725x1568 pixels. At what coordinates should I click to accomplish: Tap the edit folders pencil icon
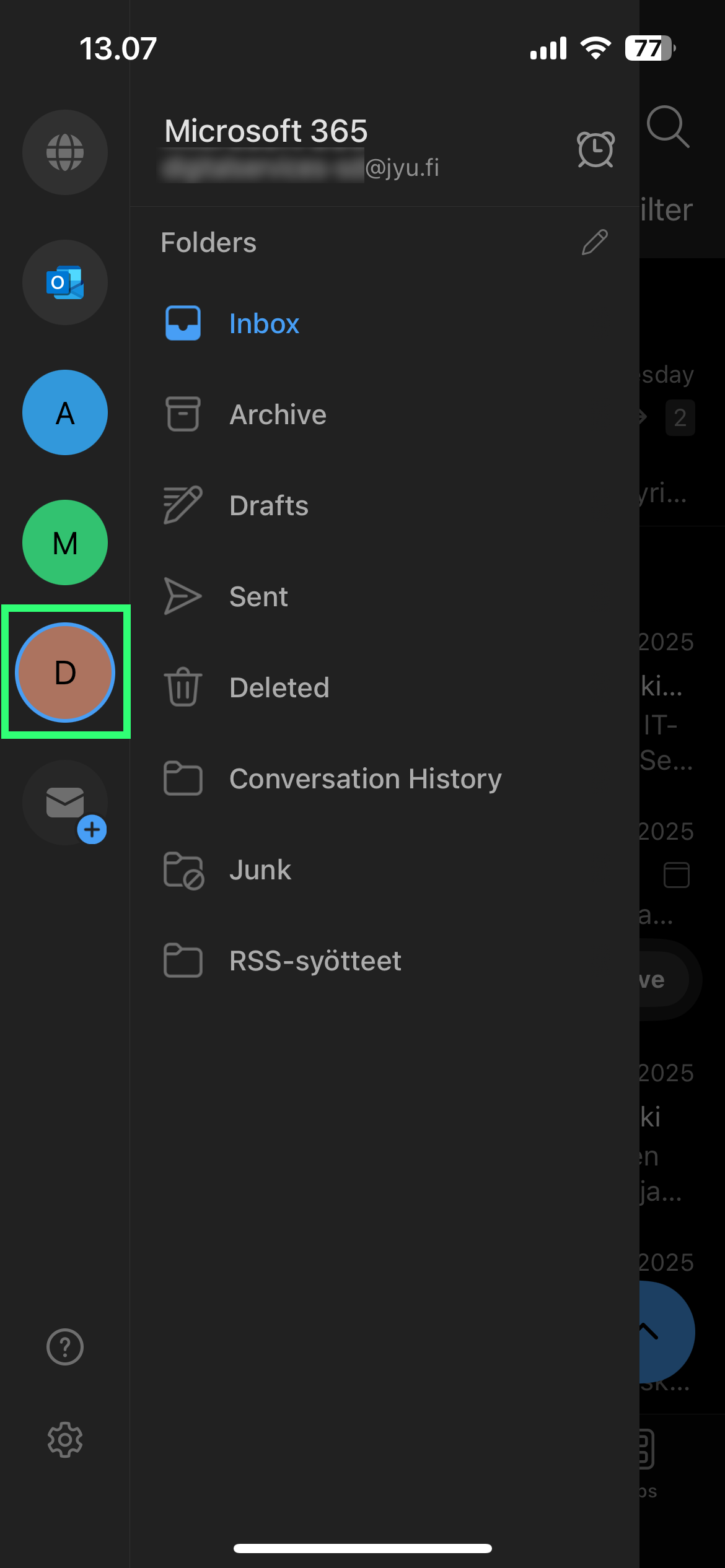[595, 242]
